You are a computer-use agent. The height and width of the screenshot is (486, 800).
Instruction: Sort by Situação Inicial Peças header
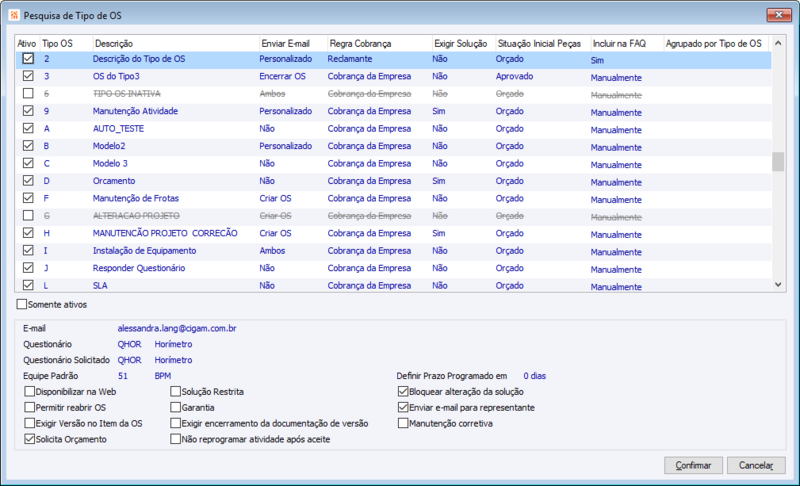pyautogui.click(x=539, y=43)
